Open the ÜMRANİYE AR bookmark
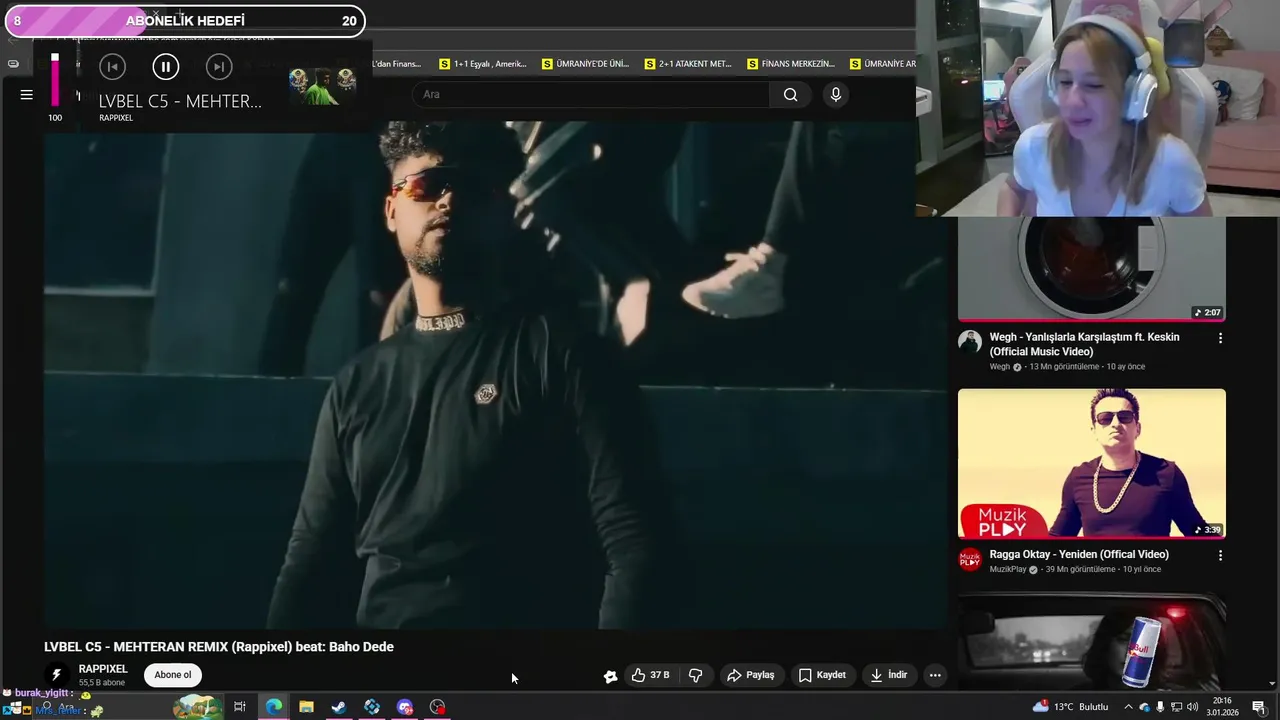This screenshot has width=1280, height=720. [x=883, y=64]
